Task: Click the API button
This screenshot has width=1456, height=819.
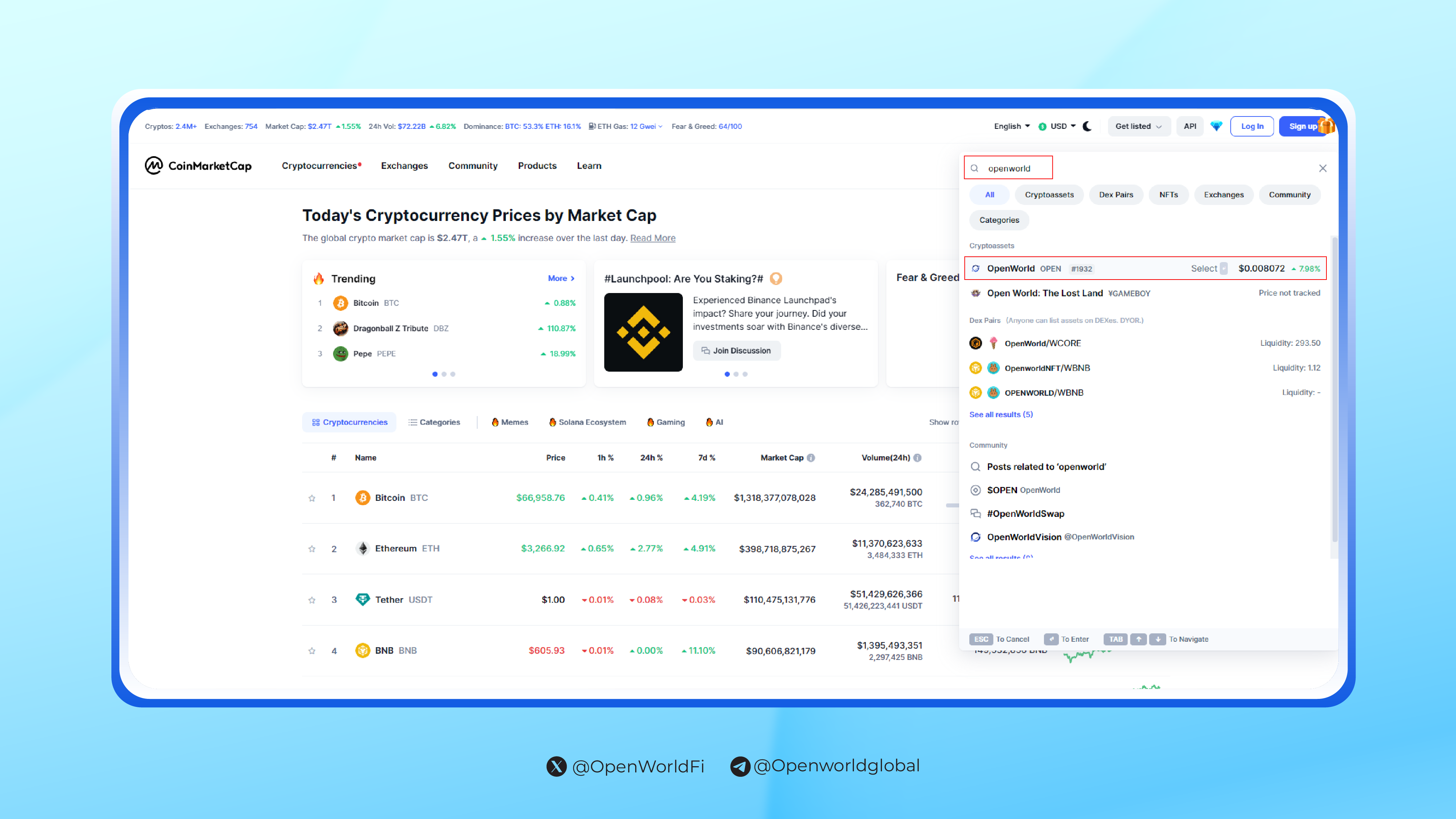Action: [x=1190, y=126]
